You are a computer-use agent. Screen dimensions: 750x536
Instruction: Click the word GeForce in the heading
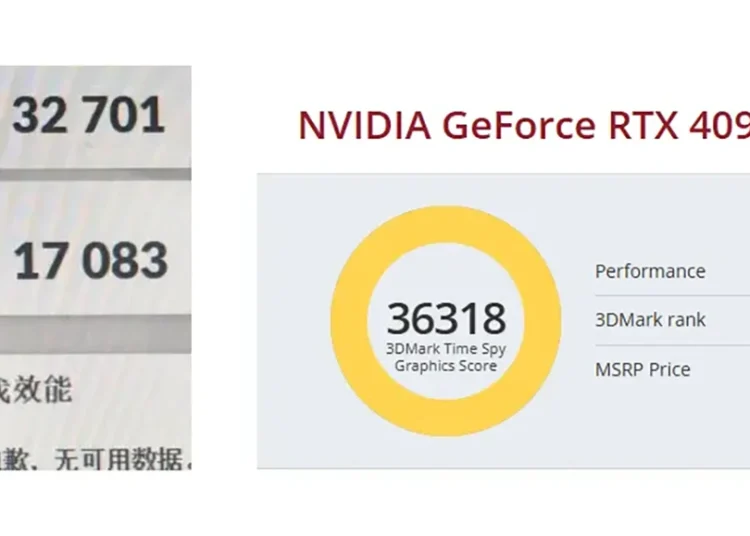click(519, 125)
